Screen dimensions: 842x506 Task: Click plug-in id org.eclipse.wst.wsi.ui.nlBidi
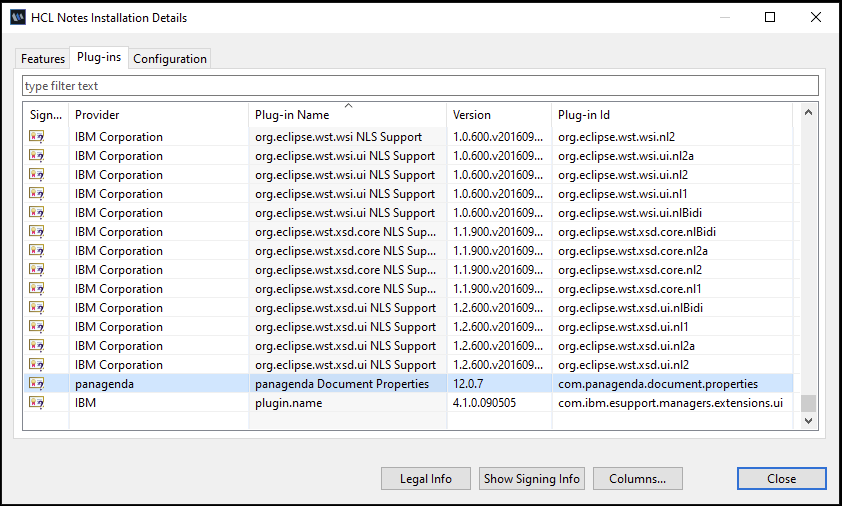[630, 213]
